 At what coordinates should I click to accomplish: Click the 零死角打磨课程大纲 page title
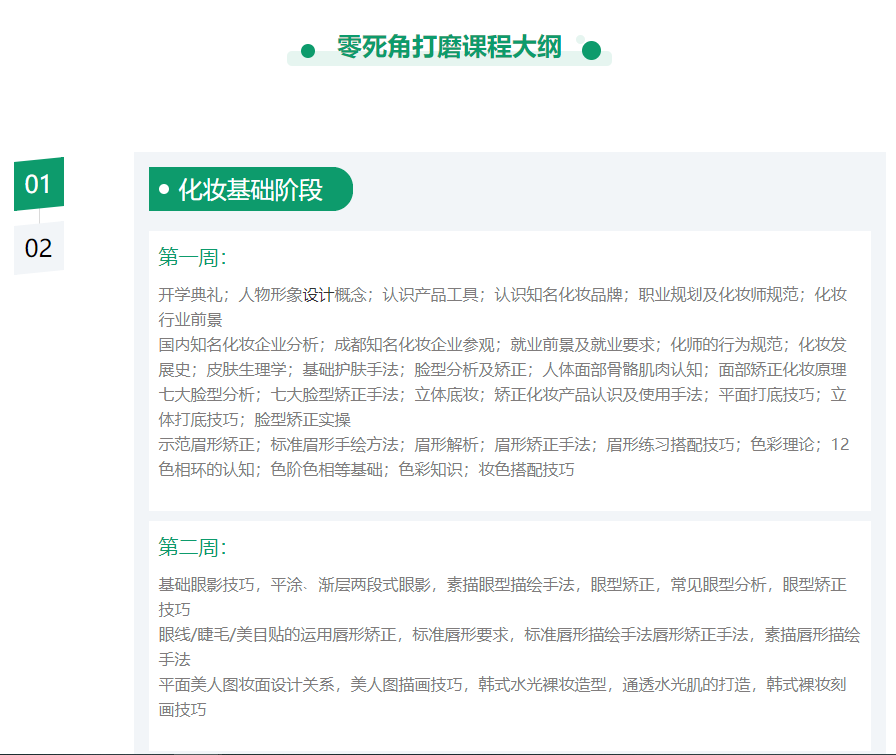[449, 47]
